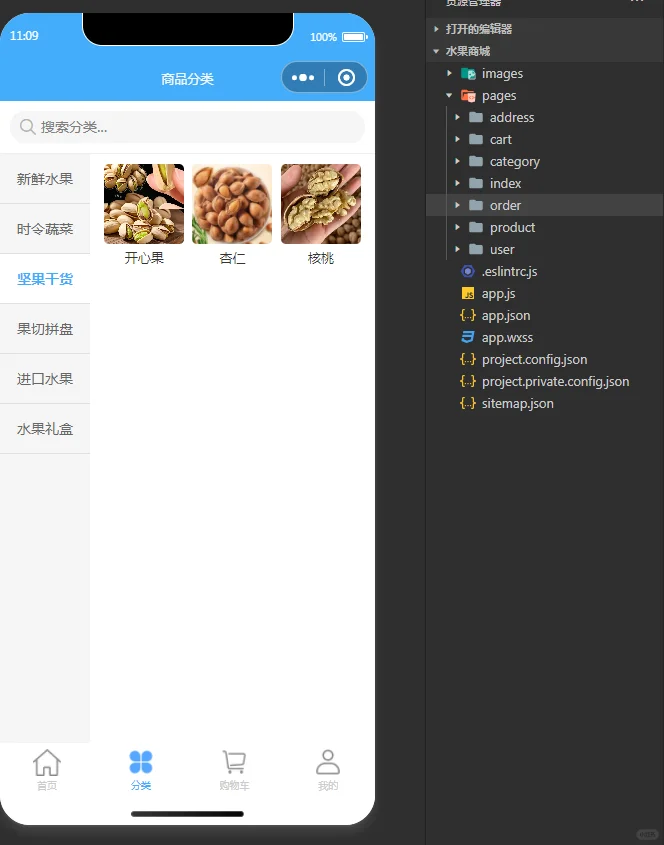Click the project.private.config.json braces icon
The width and height of the screenshot is (664, 845).
pos(468,381)
